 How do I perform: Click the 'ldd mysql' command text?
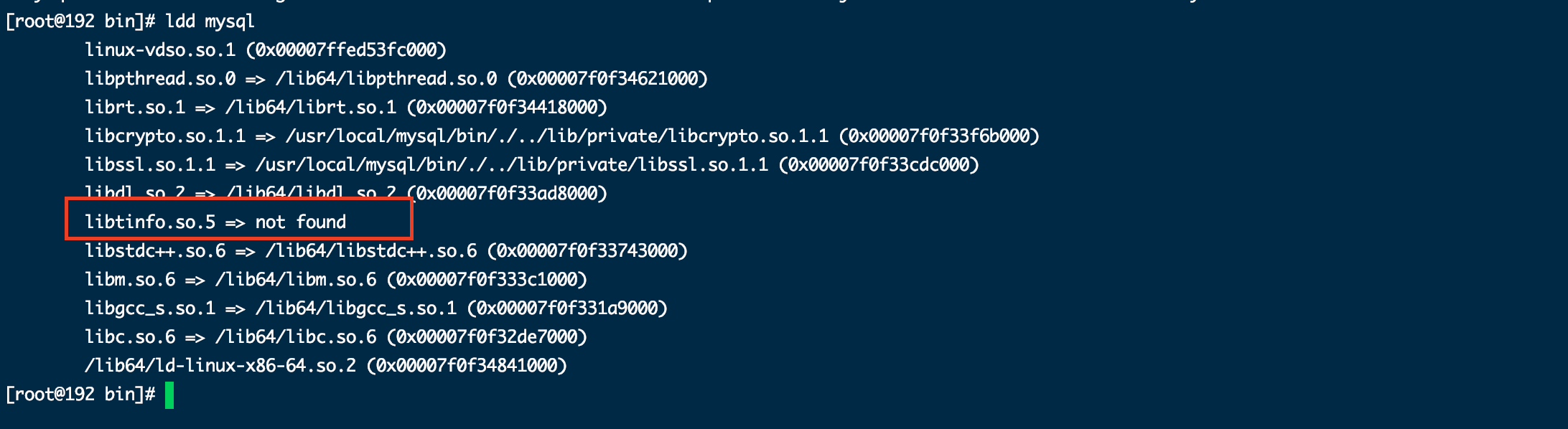pos(210,22)
